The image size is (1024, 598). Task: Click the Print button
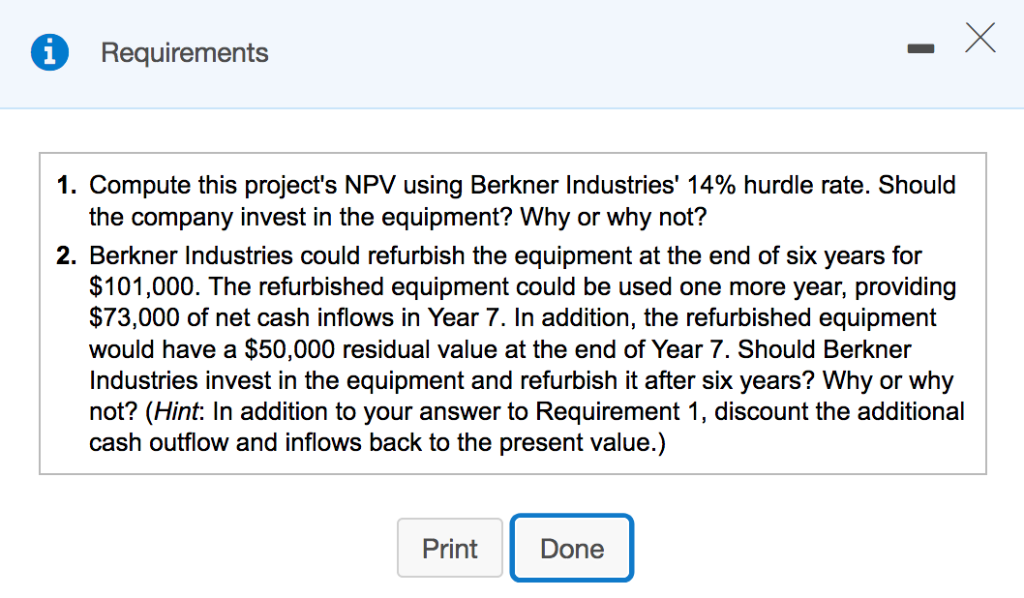450,548
